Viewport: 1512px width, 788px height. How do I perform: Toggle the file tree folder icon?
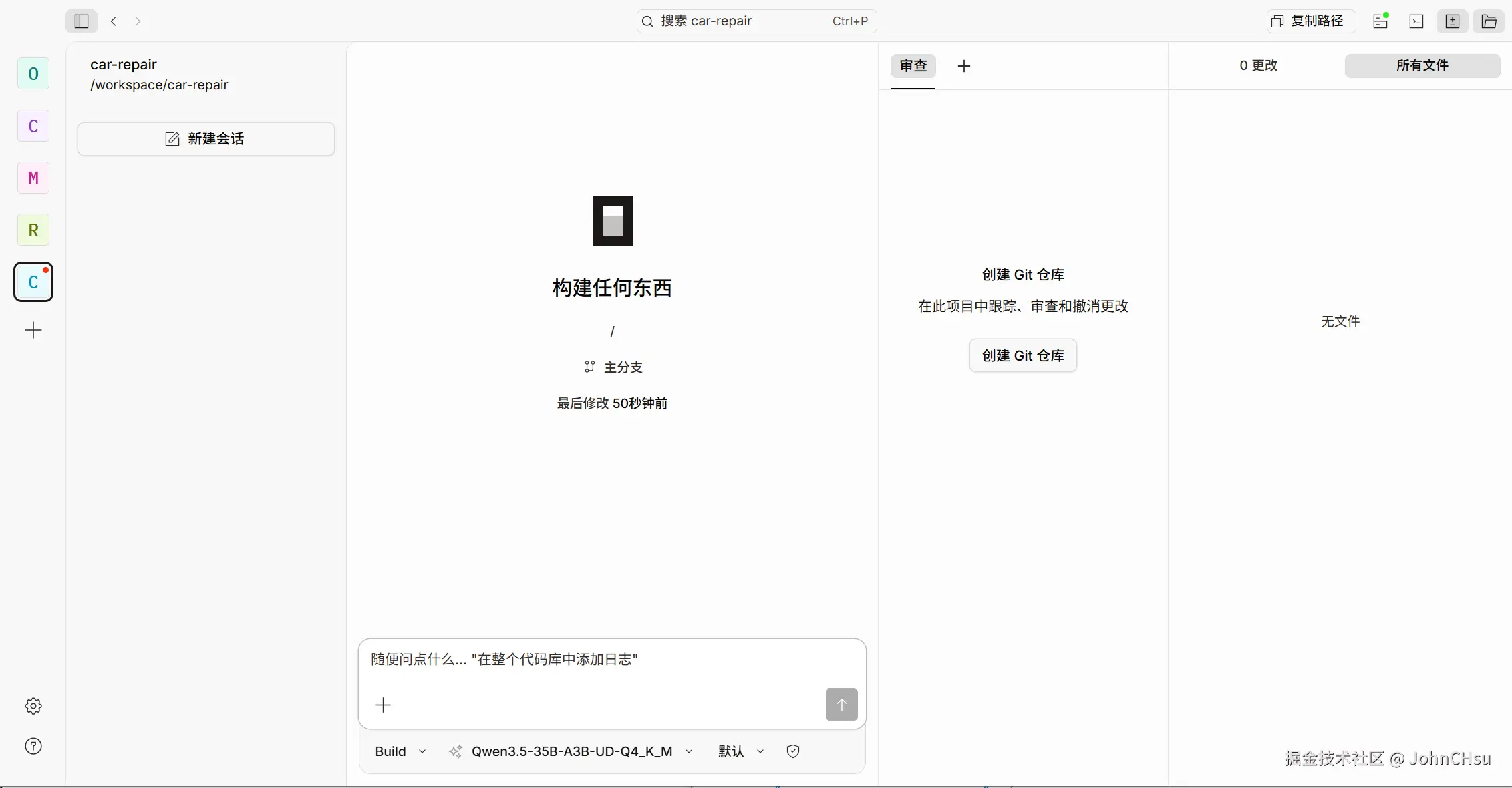[x=1489, y=21]
